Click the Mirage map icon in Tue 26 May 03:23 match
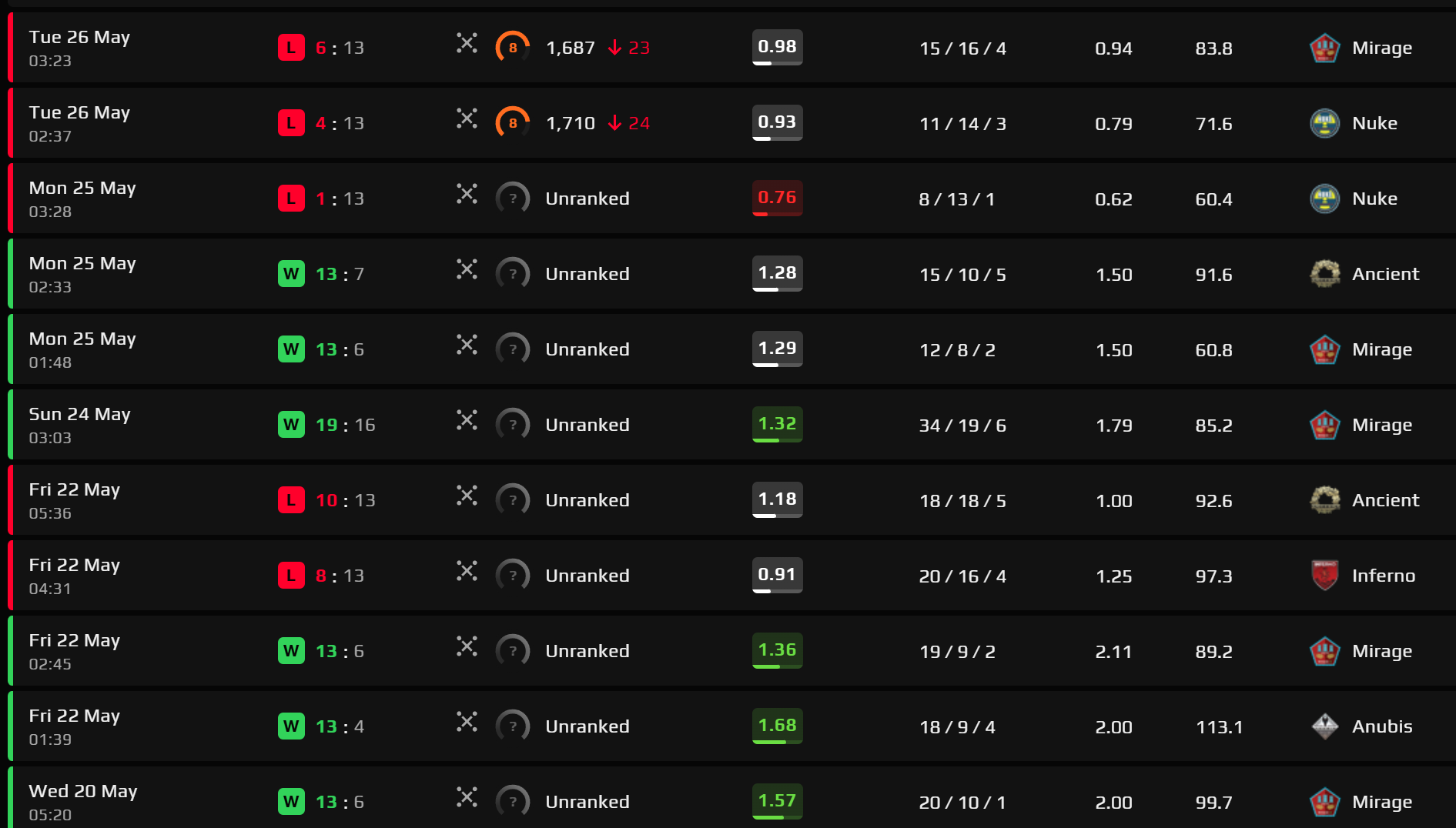Image resolution: width=1456 pixels, height=828 pixels. point(1324,48)
